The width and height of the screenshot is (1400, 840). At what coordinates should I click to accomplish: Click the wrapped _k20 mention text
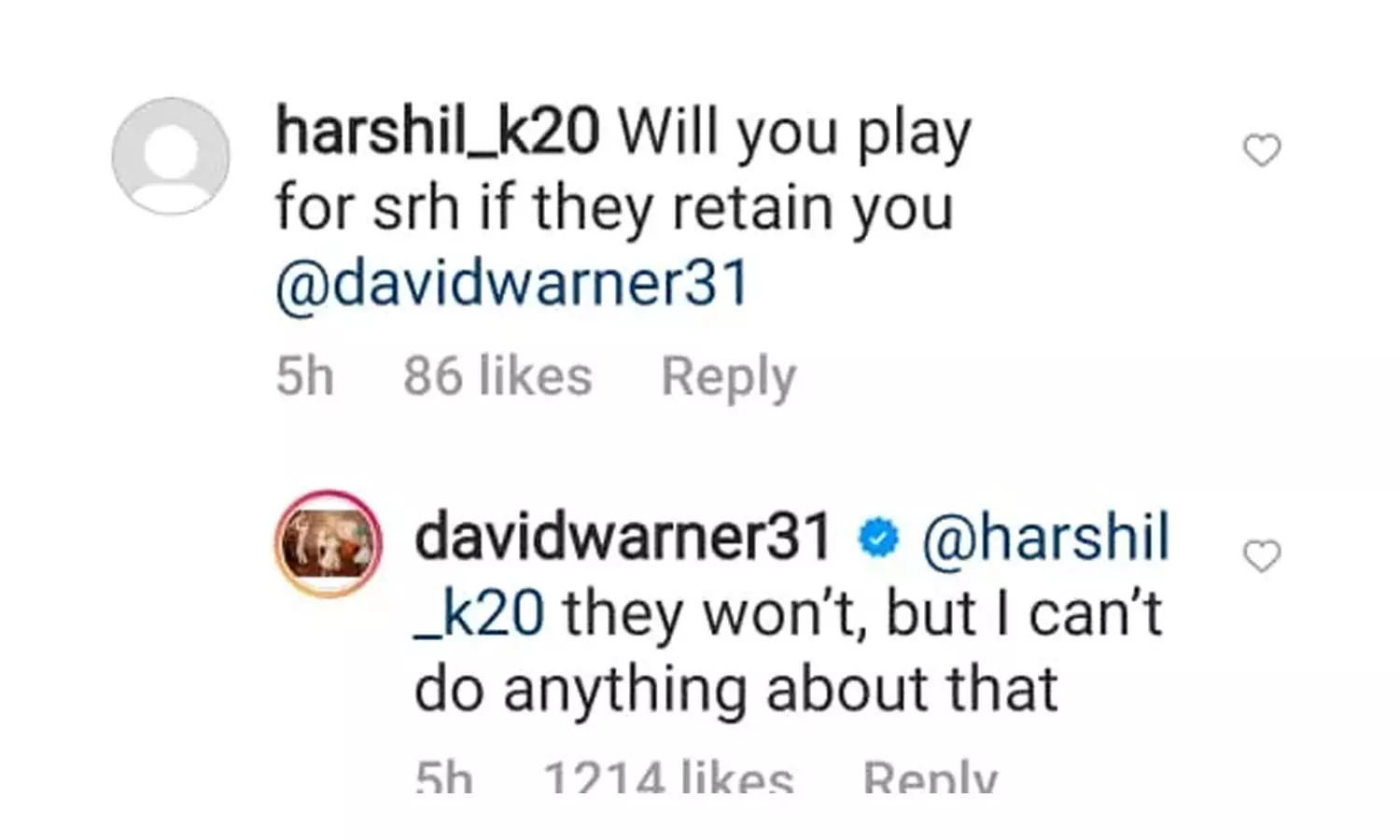[x=479, y=615]
